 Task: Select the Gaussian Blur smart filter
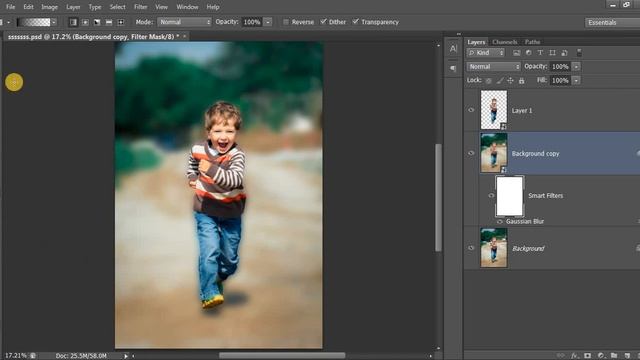point(525,222)
